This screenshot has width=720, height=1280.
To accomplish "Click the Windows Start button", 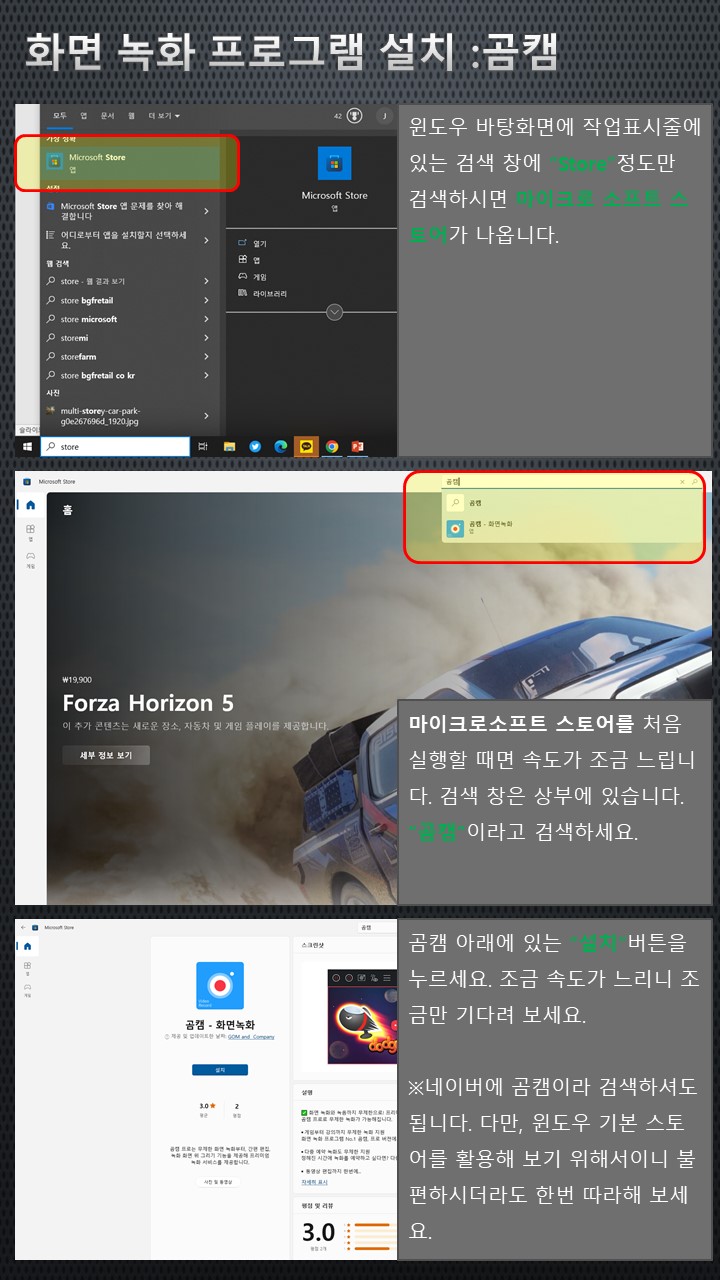I will pos(27,447).
